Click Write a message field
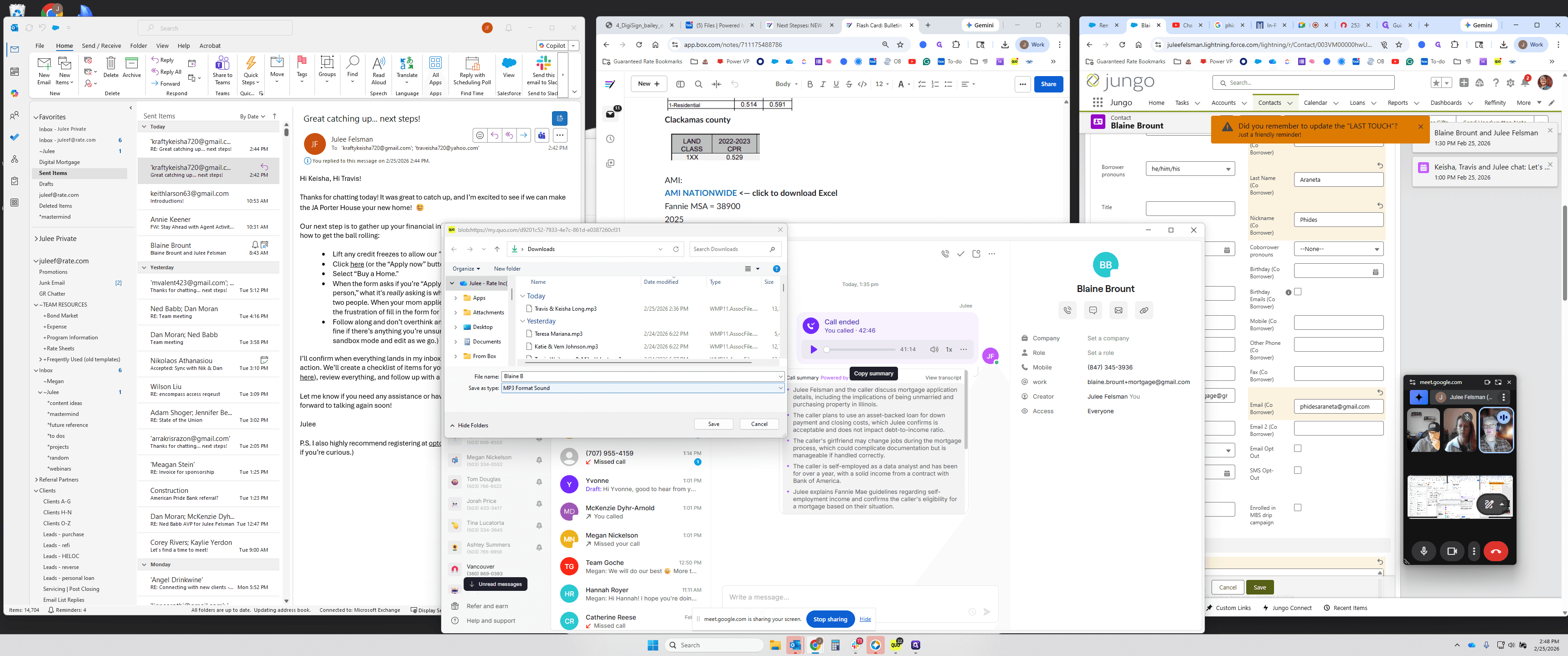The width and height of the screenshot is (1568, 656). coord(860,597)
